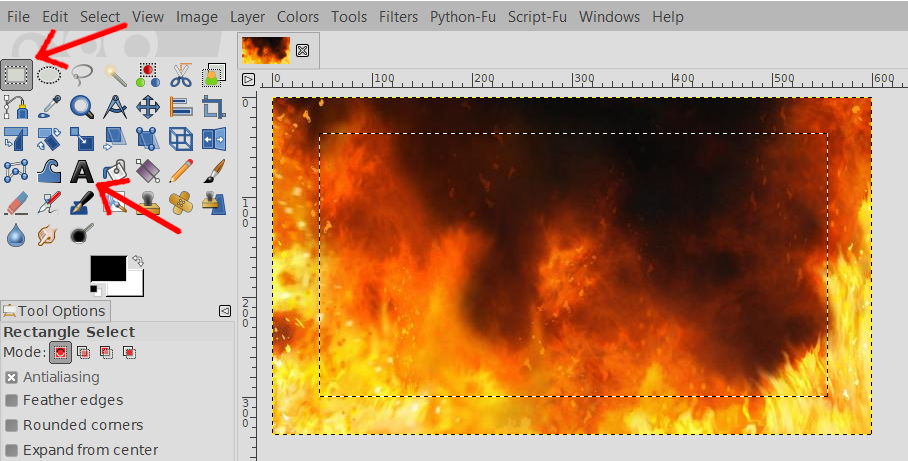Select the Ink tool
The height and width of the screenshot is (461, 908).
click(82, 203)
